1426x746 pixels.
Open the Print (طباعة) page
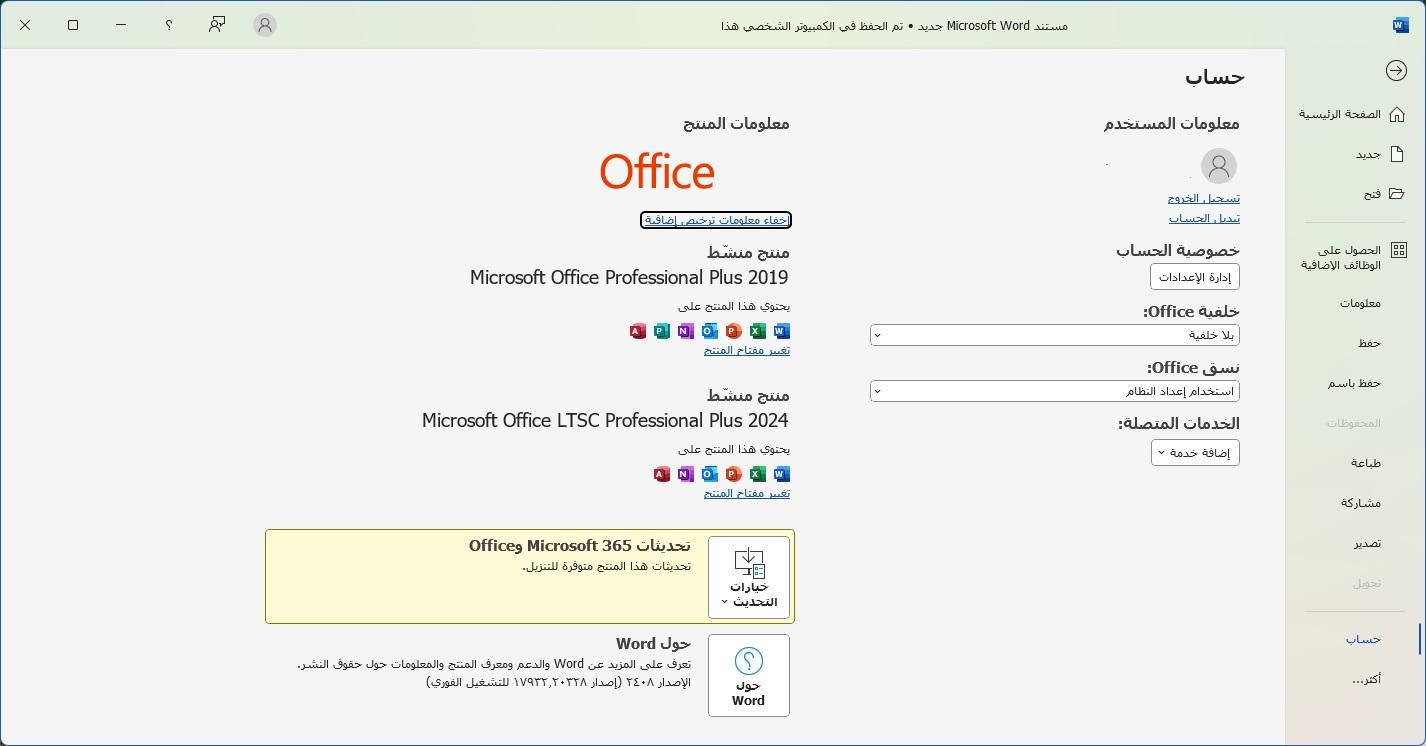coord(1366,463)
